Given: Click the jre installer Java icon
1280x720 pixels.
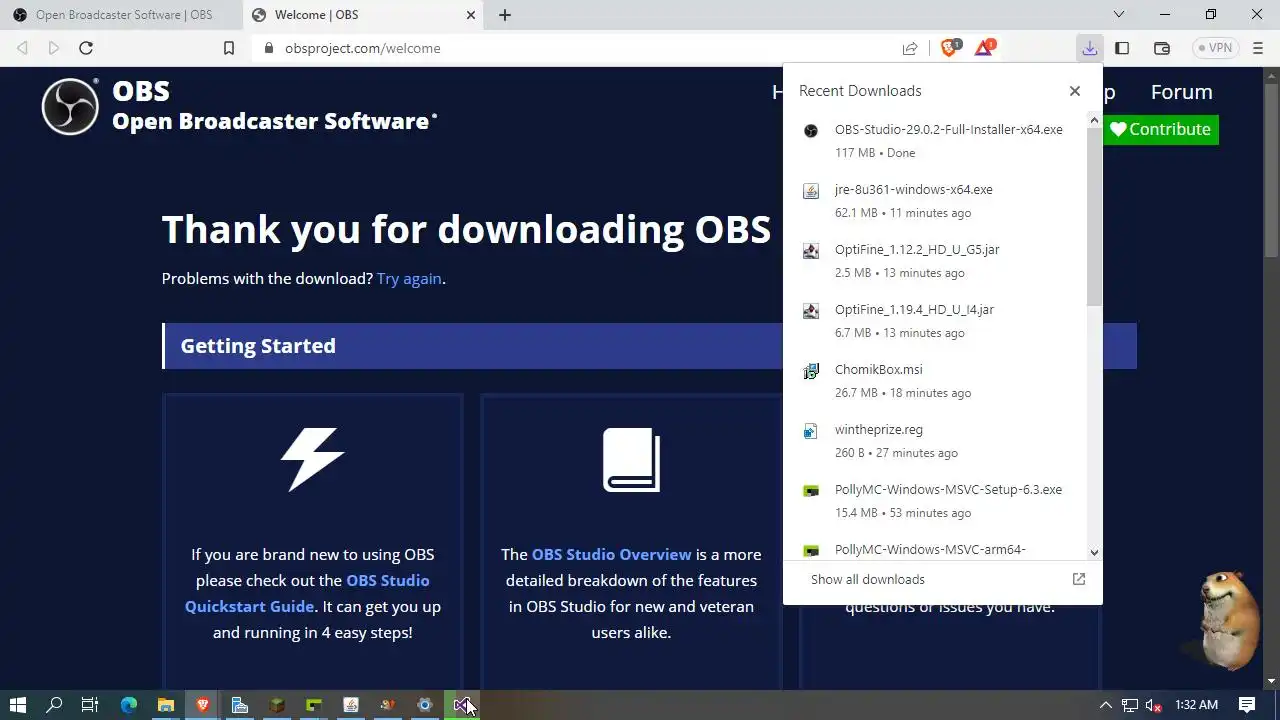Looking at the screenshot, I should 811,191.
